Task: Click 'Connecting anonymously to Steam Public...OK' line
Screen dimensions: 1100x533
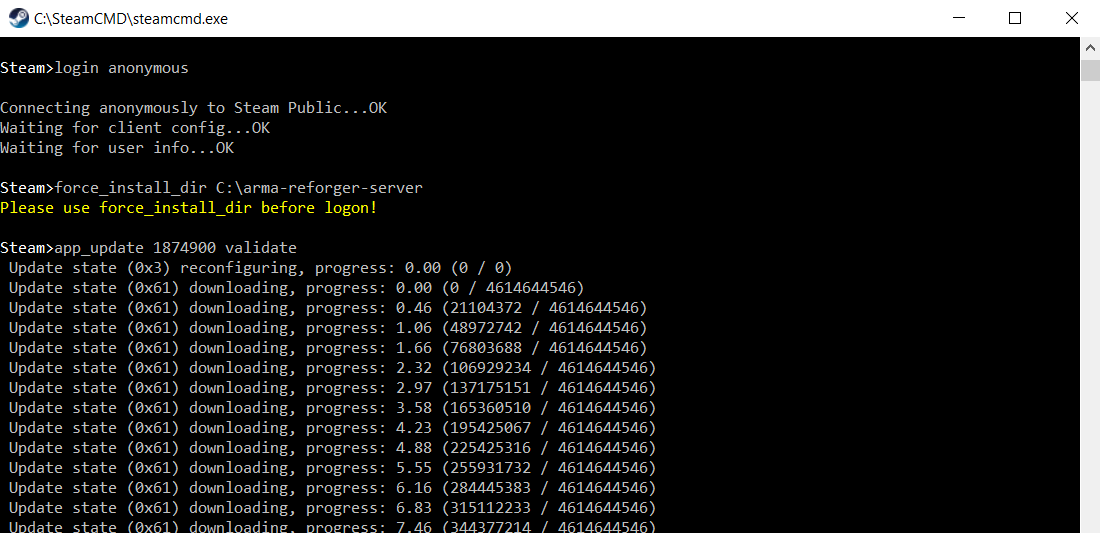Action: (x=194, y=109)
